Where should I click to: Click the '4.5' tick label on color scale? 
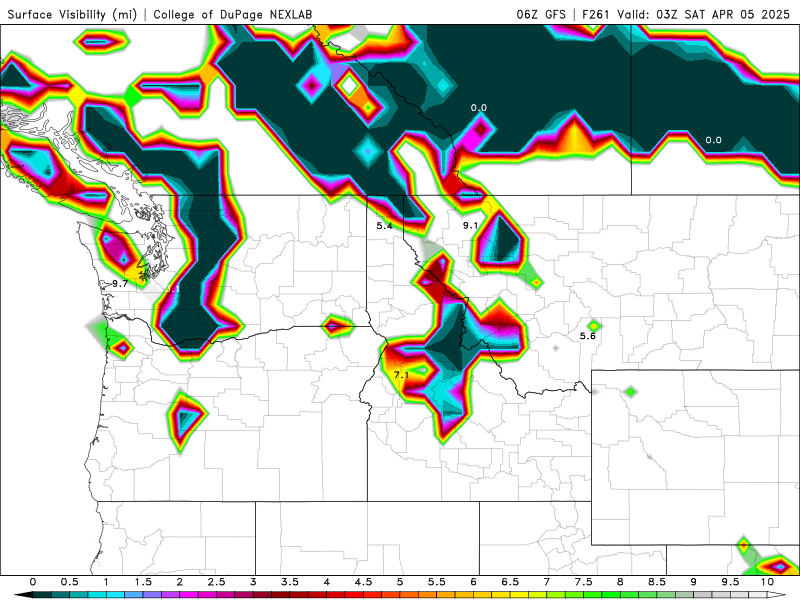363,582
